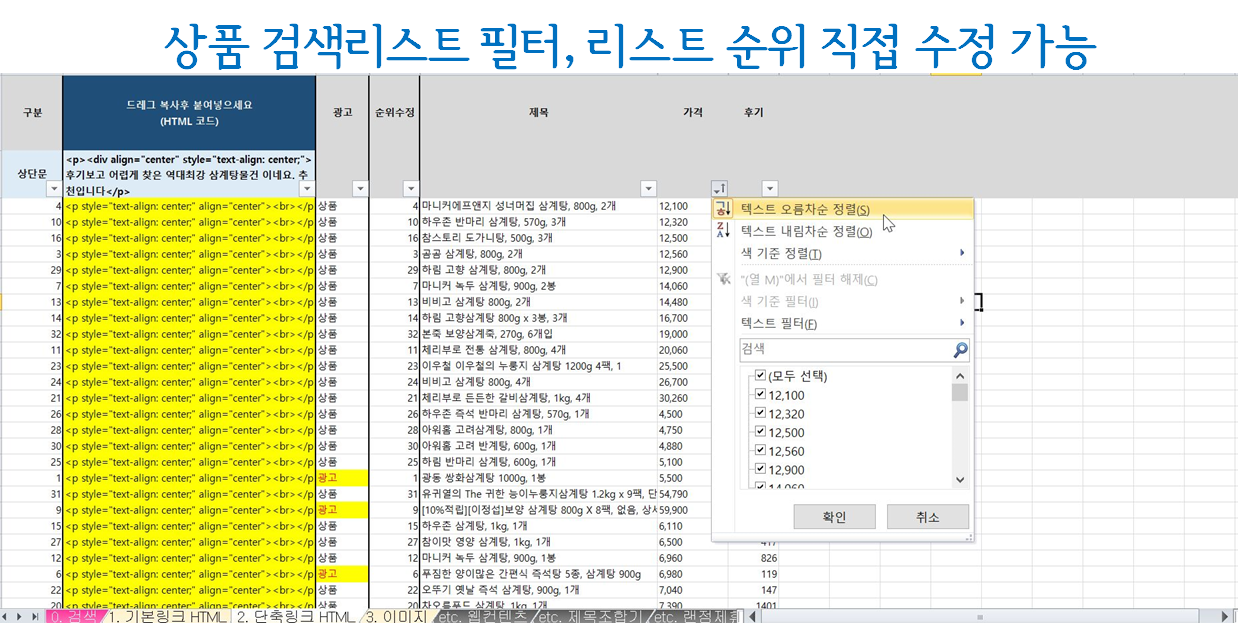Select cell 푸짐한 양이많은 간편식 즉석탕 5종
The width and height of the screenshot is (1238, 623).
[x=538, y=574]
